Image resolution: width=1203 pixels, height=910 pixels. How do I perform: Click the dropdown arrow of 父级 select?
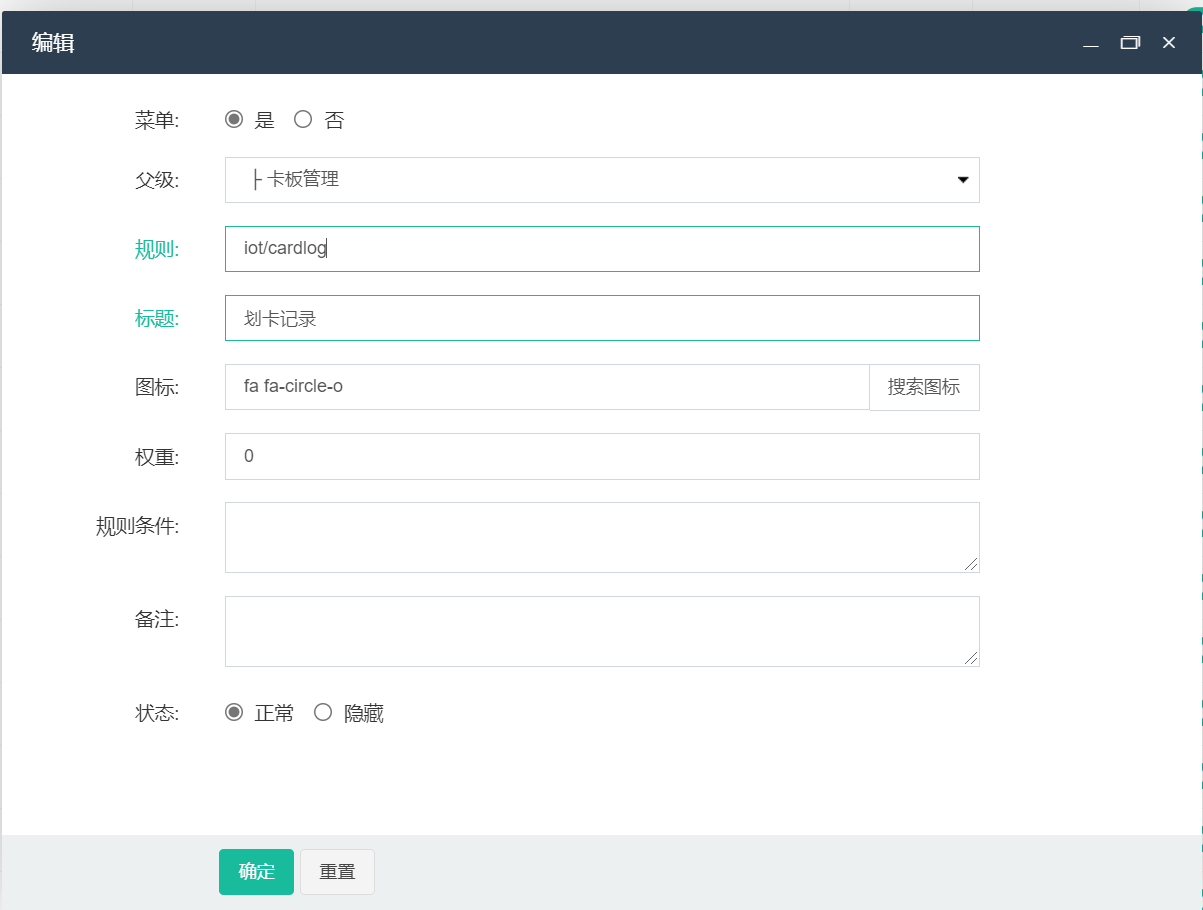[x=963, y=180]
